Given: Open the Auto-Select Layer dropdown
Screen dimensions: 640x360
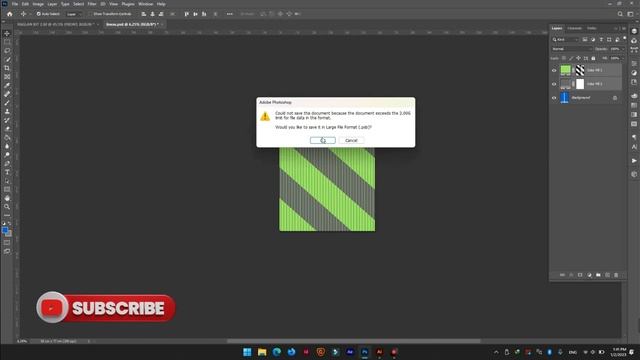Looking at the screenshot, I should (x=74, y=14).
